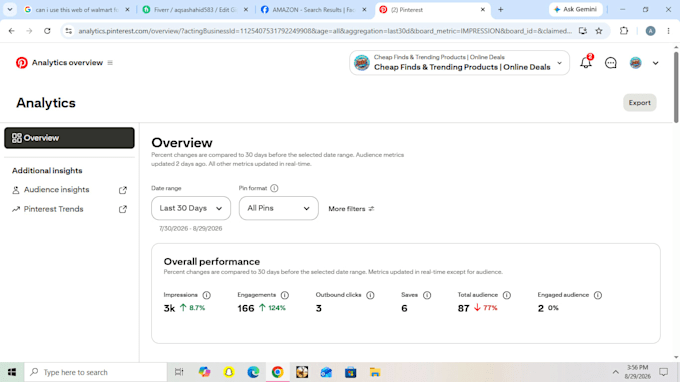The image size is (680, 382).
Task: Open the Windows Start menu
Action: click(x=12, y=372)
